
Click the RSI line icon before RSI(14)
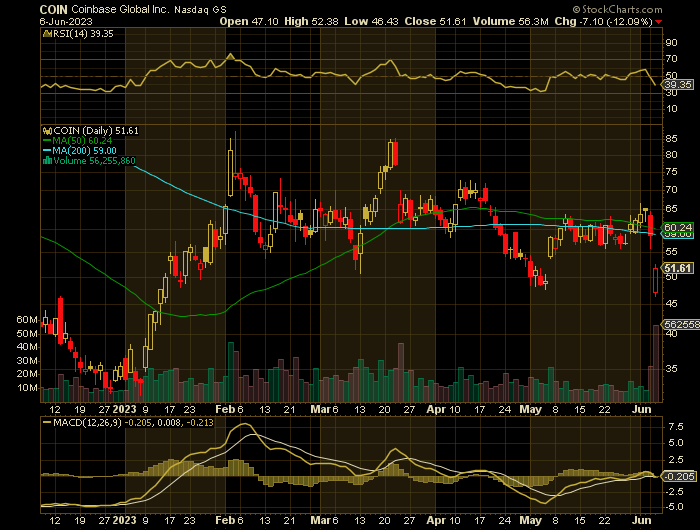(x=47, y=34)
